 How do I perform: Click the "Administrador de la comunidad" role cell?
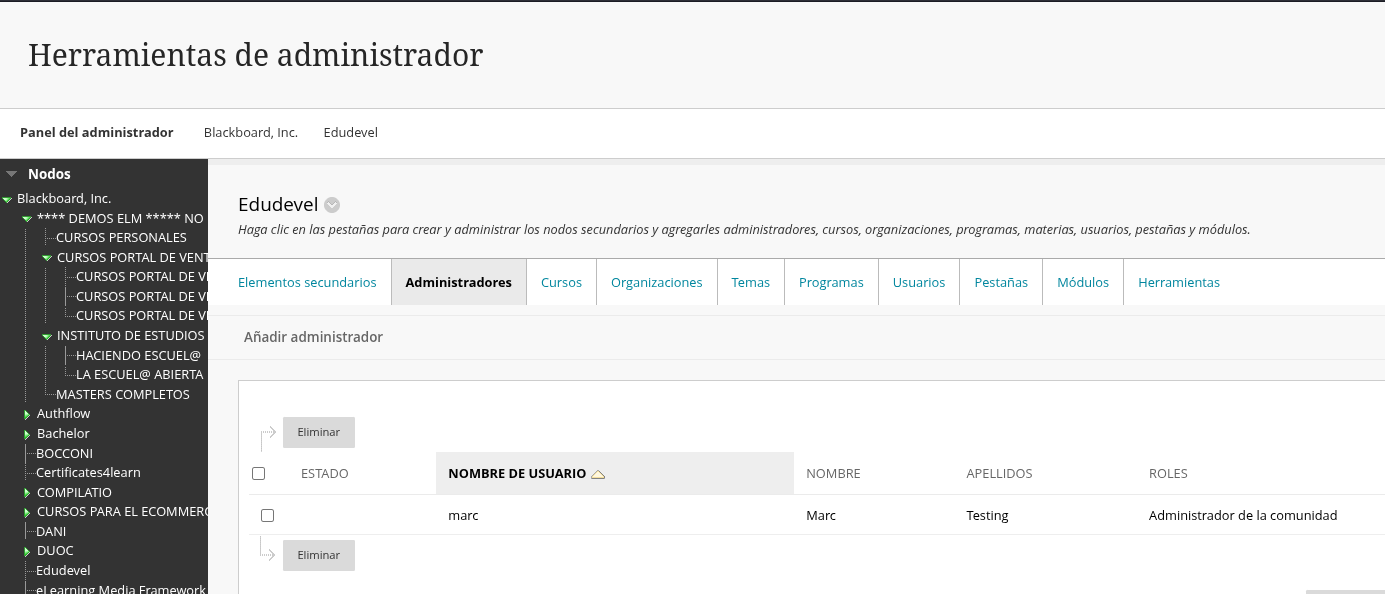[x=1243, y=516]
